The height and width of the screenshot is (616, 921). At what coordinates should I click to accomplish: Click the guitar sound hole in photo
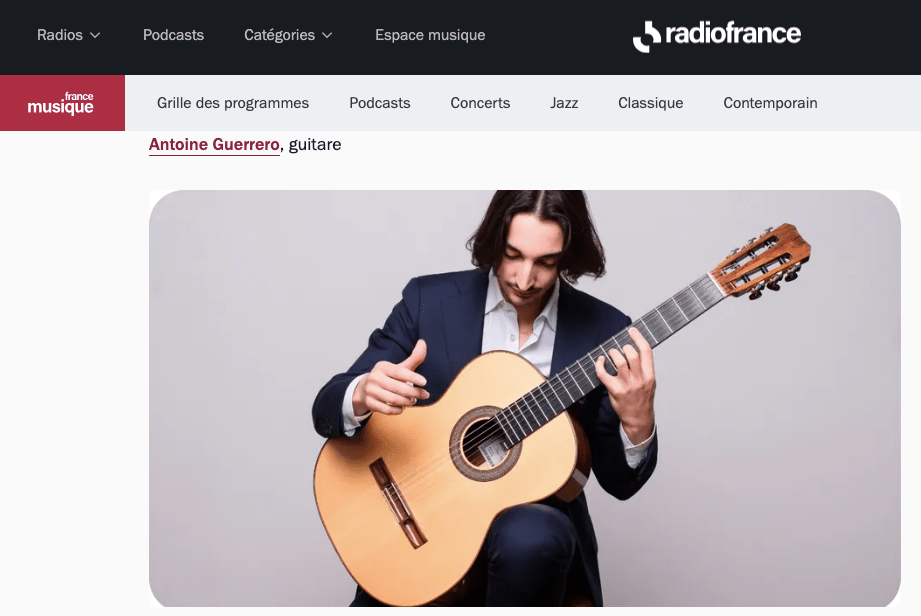point(485,443)
